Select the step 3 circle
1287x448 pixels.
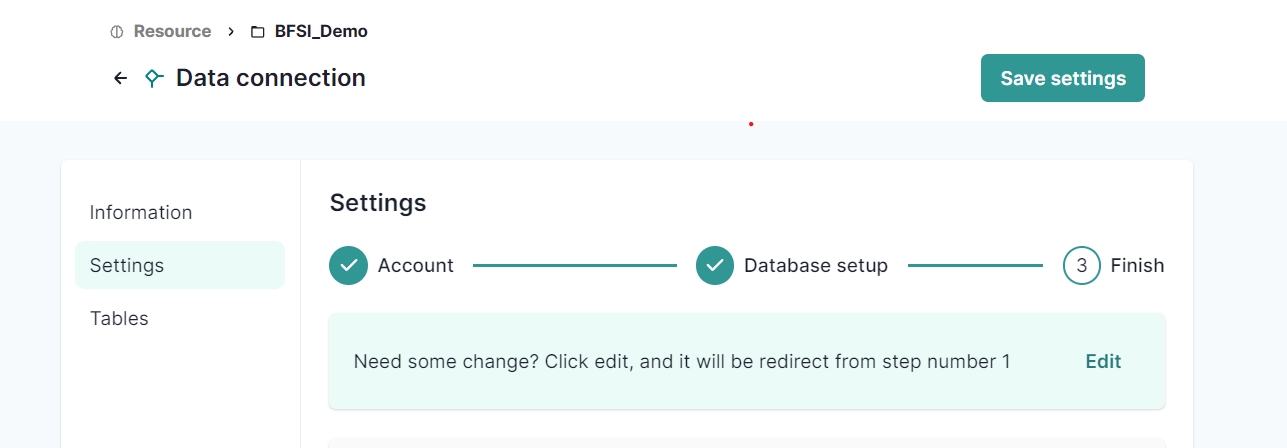click(x=1081, y=266)
